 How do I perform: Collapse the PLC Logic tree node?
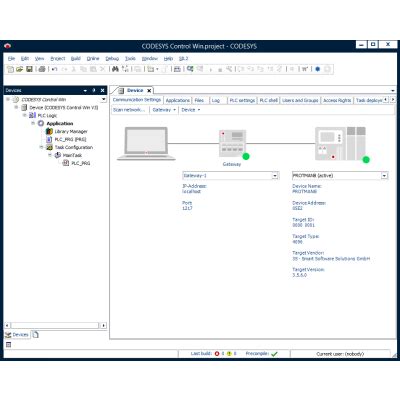pos(24,115)
